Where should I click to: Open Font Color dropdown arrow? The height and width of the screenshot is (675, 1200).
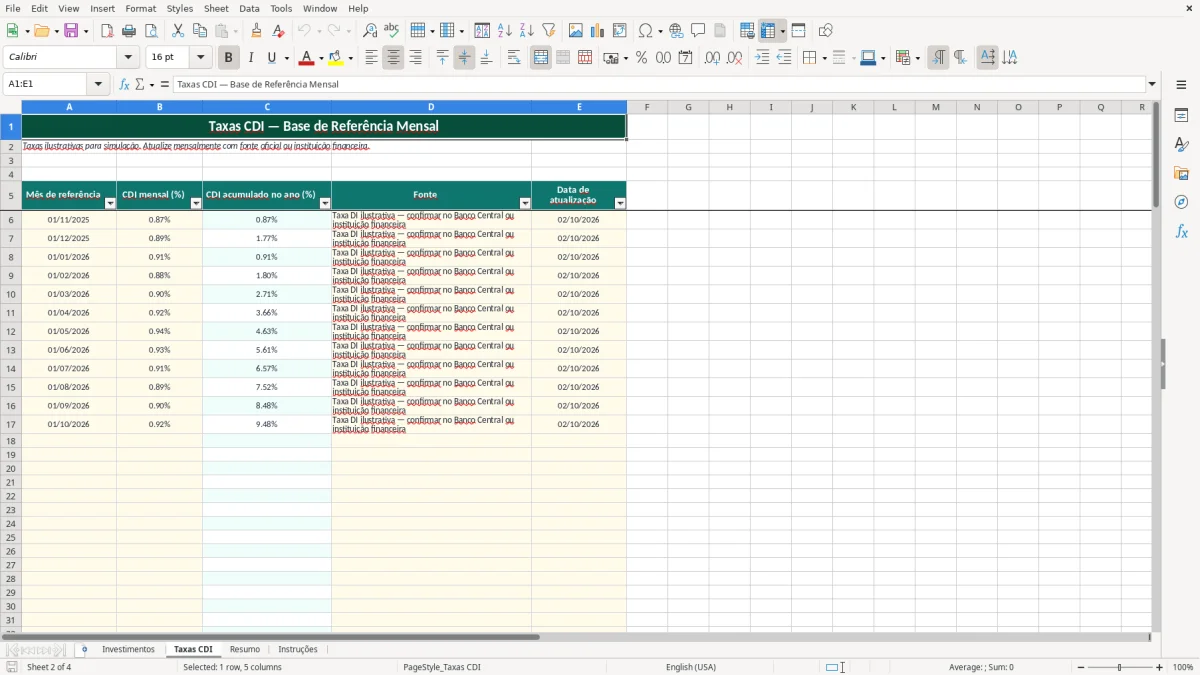coord(321,58)
